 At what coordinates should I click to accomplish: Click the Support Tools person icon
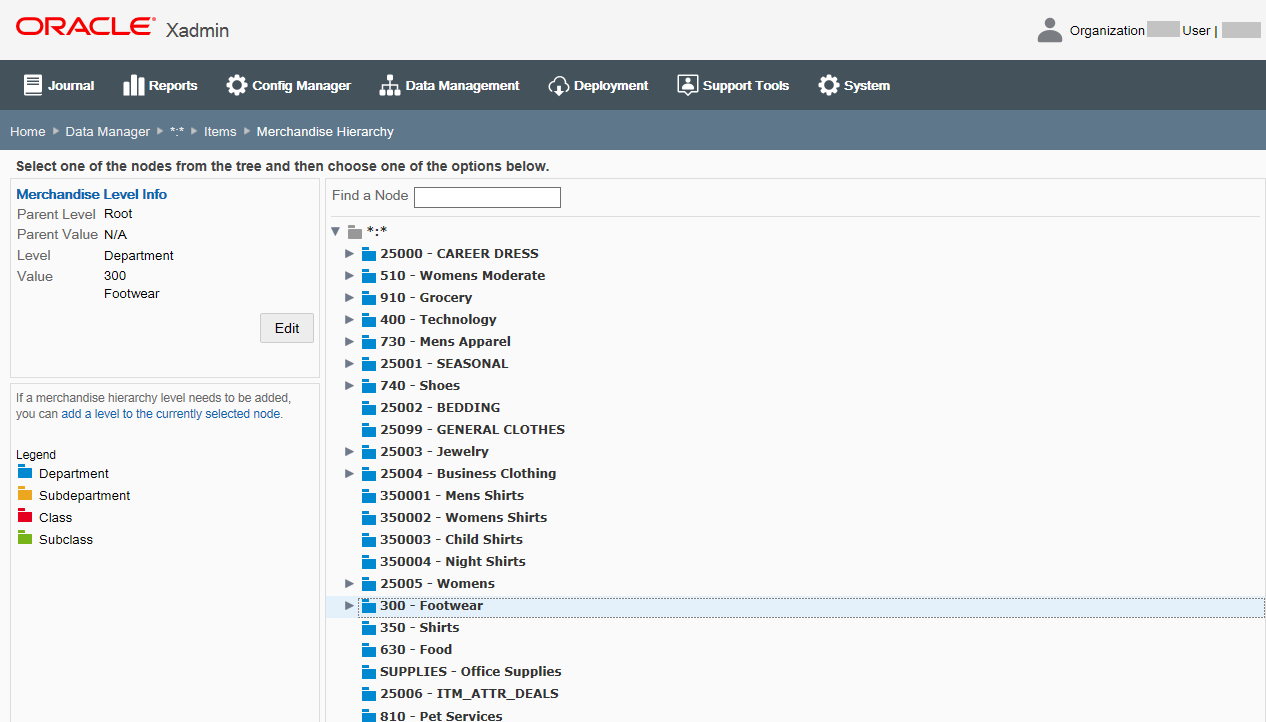pyautogui.click(x=687, y=85)
